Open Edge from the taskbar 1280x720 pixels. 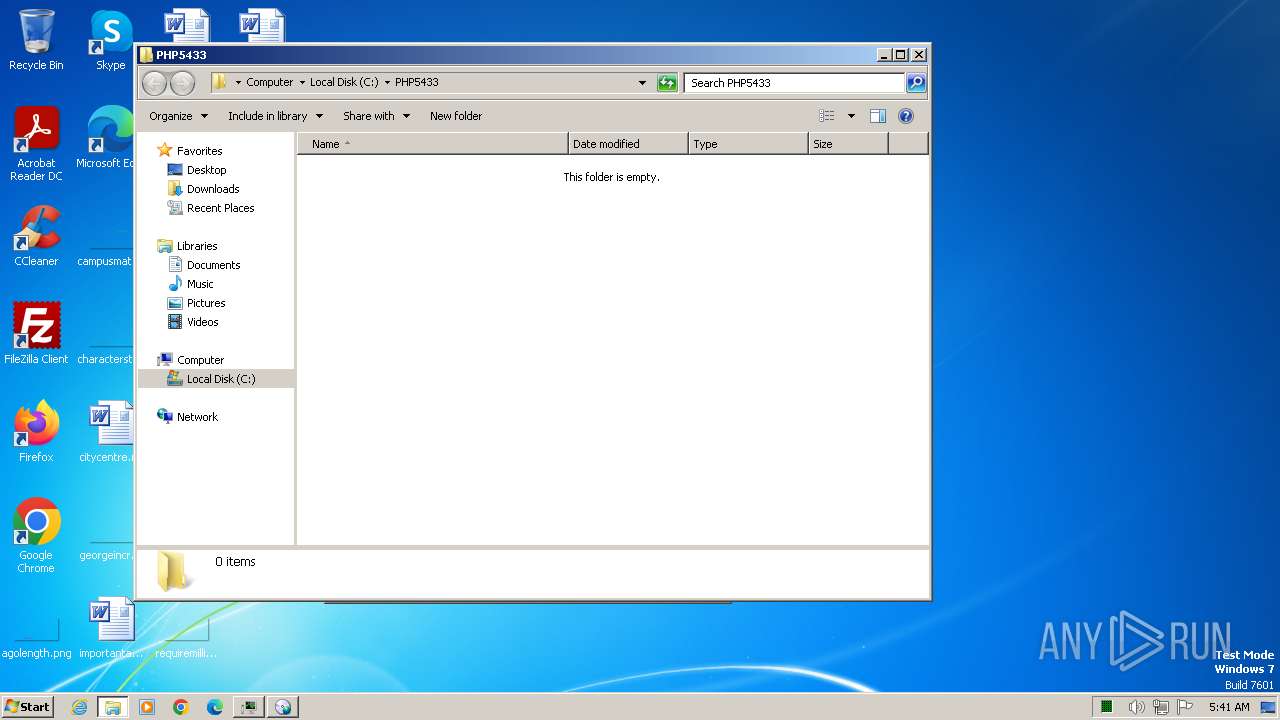[x=215, y=707]
